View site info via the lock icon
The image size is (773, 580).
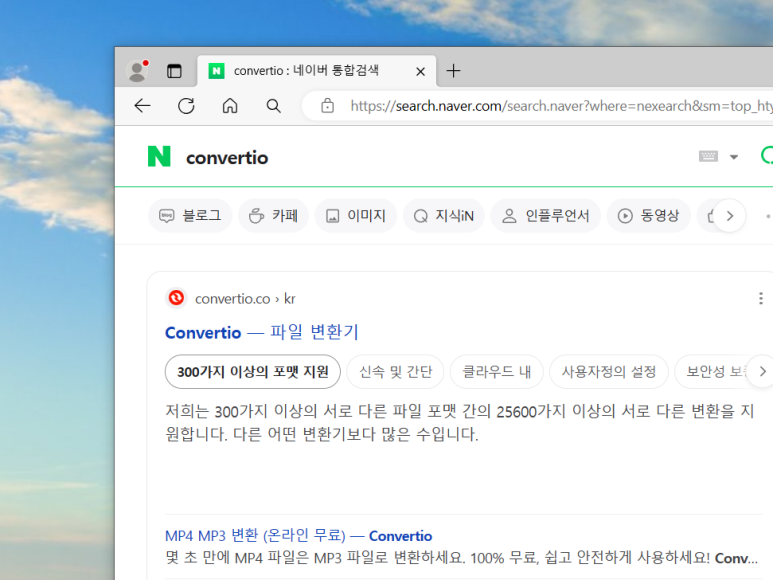point(327,106)
